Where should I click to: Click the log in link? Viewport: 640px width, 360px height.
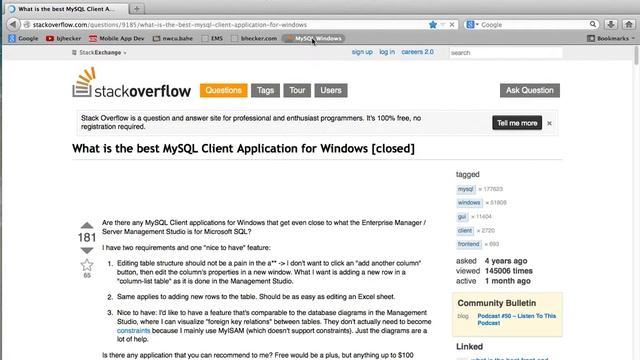387,52
